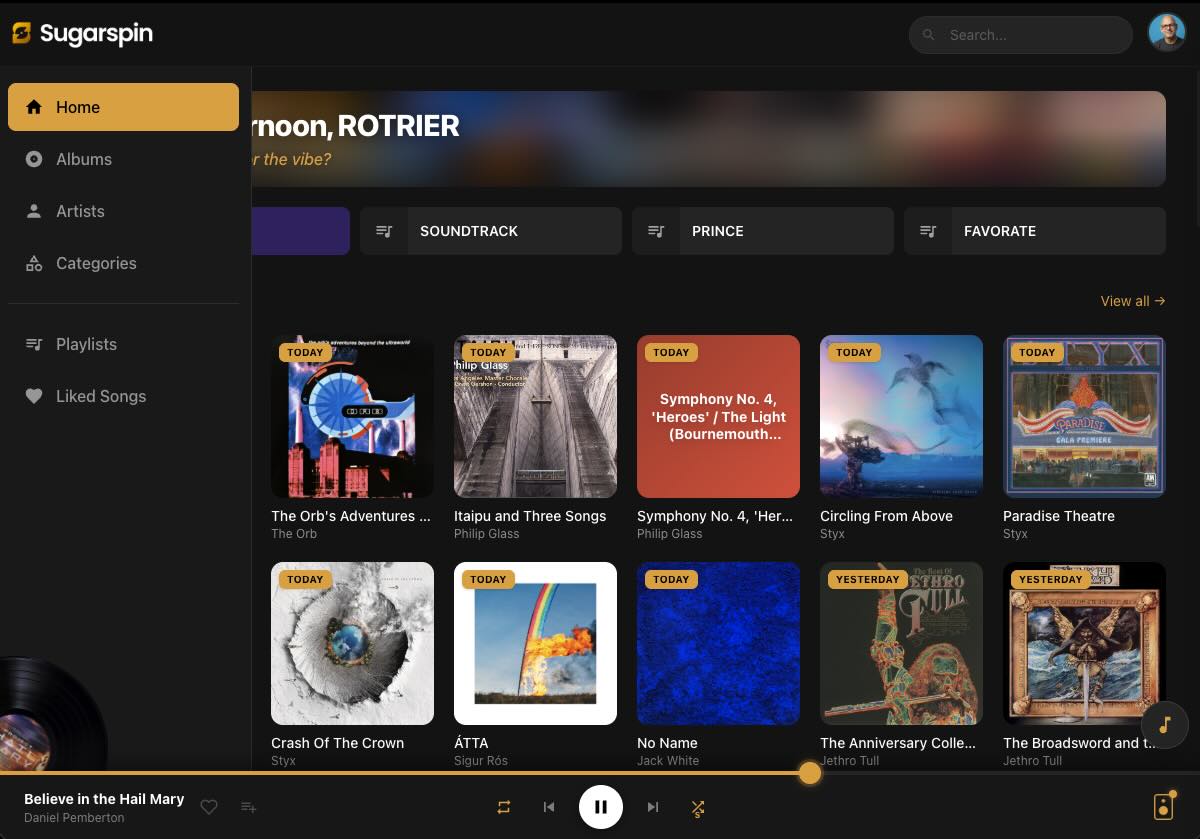Open the Home sidebar item

tap(123, 107)
